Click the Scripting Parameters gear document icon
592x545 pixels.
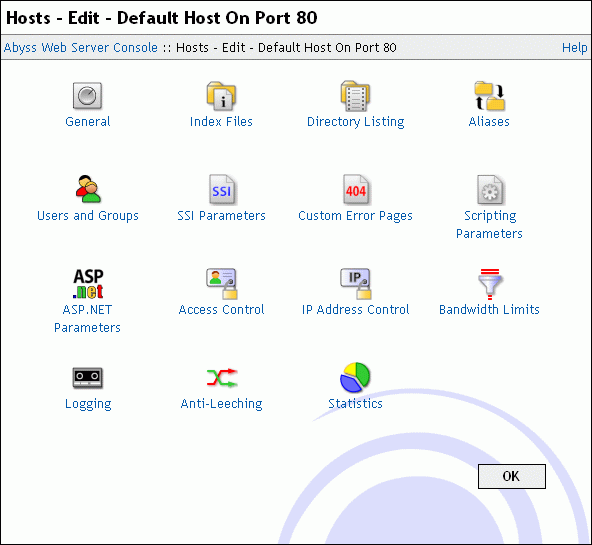point(490,189)
